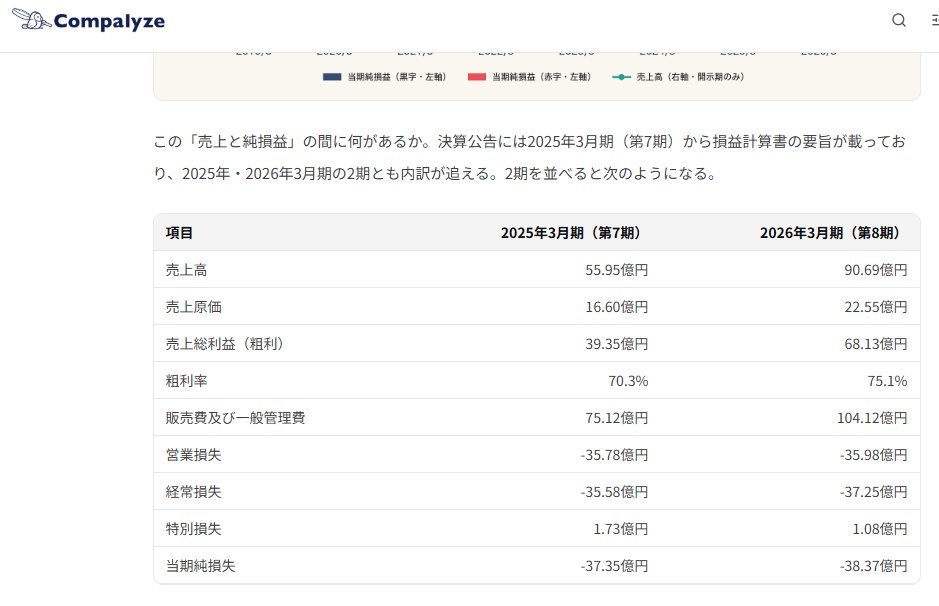
Task: Click the 売上原価 row label
Action: [x=193, y=307]
